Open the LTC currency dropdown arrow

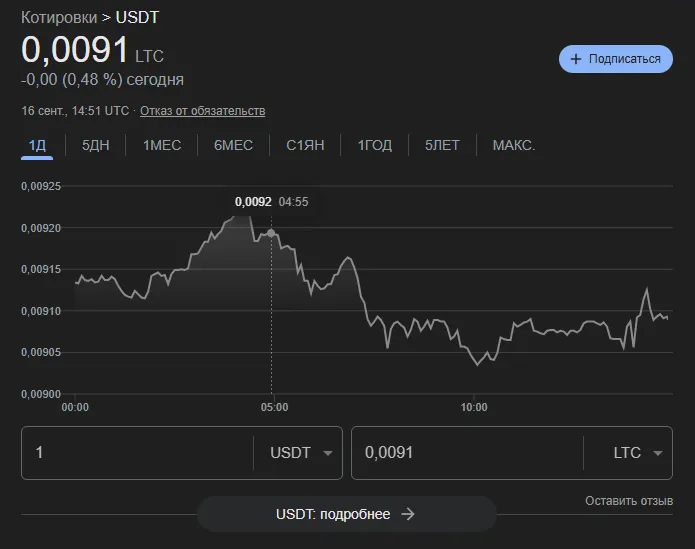coord(658,453)
